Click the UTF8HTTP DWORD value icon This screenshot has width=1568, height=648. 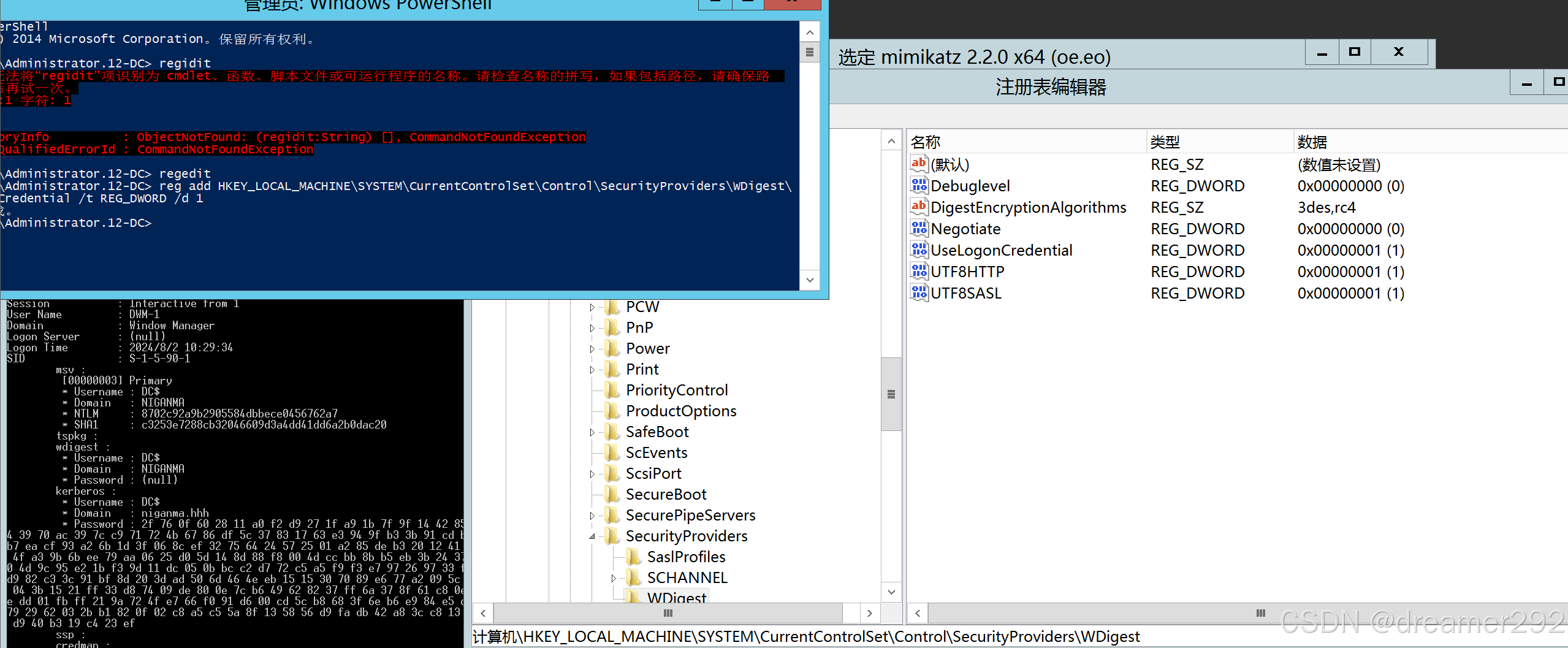[x=918, y=271]
